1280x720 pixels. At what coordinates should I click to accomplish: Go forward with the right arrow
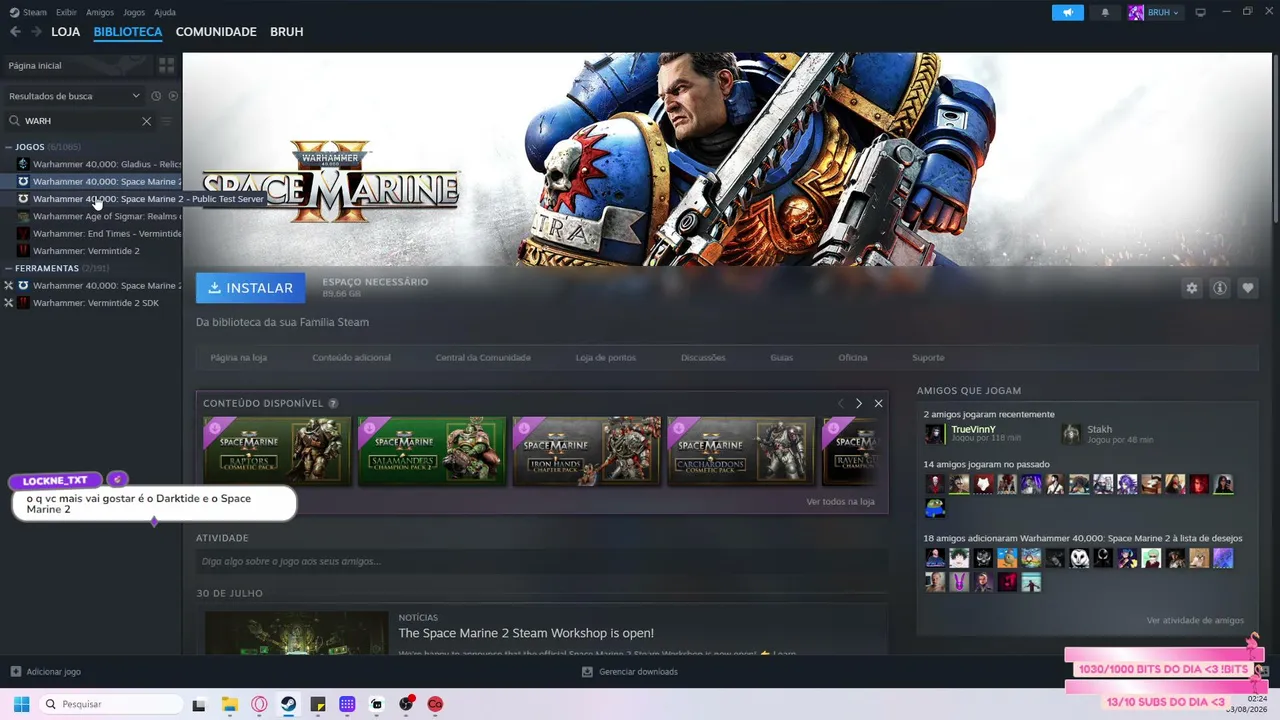click(36, 32)
